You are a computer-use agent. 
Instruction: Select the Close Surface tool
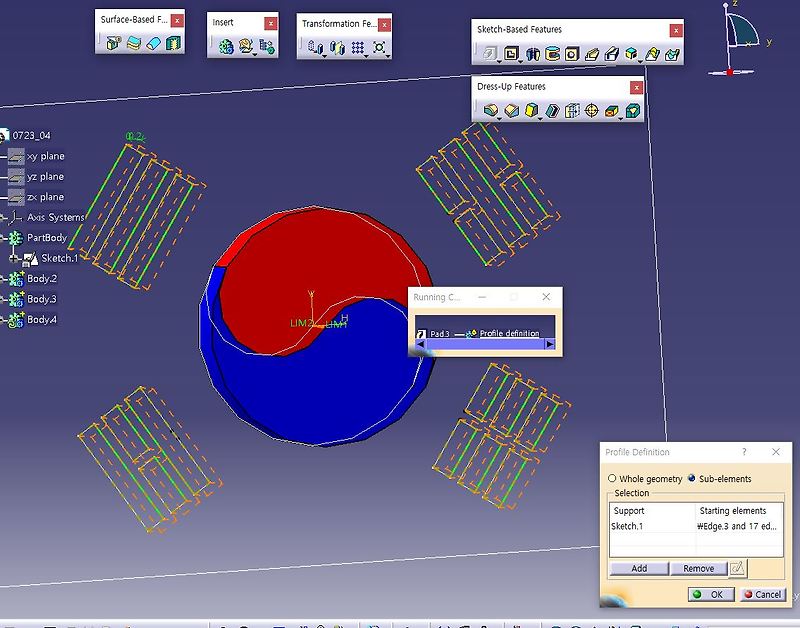point(153,43)
